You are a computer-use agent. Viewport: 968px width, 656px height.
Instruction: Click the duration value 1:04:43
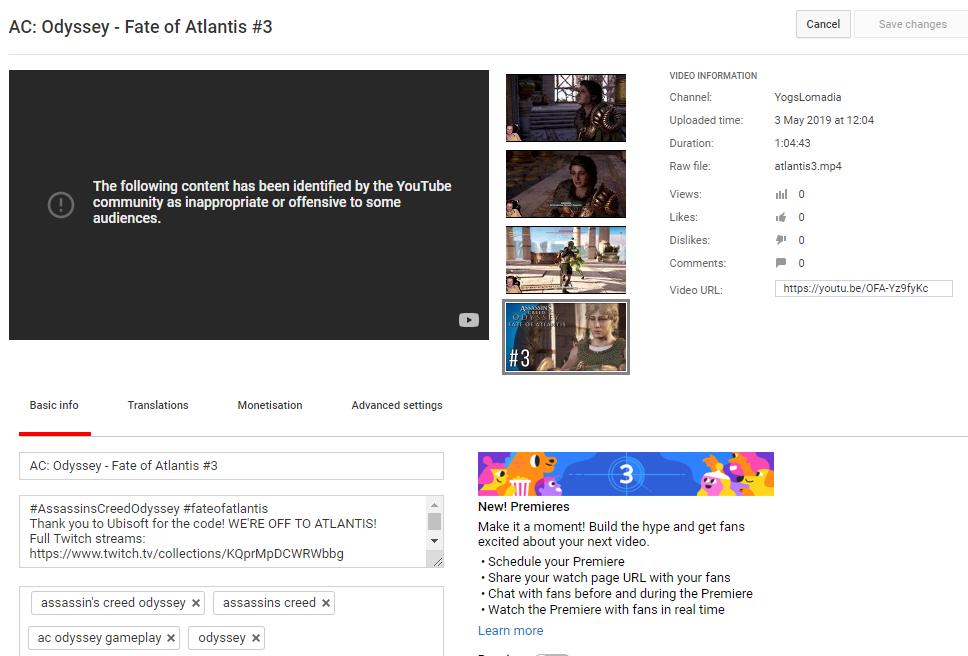click(x=792, y=143)
